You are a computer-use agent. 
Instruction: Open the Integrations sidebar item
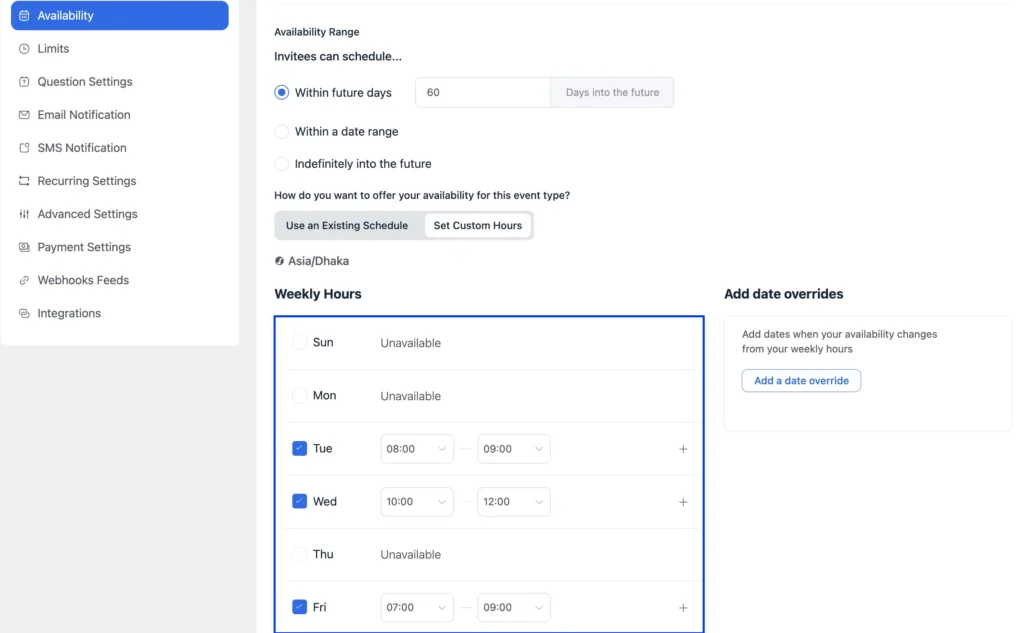(x=69, y=313)
